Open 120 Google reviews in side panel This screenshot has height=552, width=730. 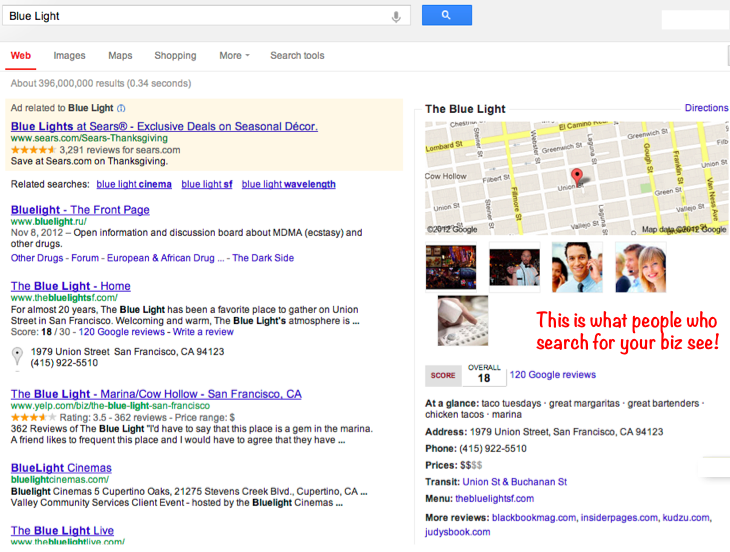point(553,375)
